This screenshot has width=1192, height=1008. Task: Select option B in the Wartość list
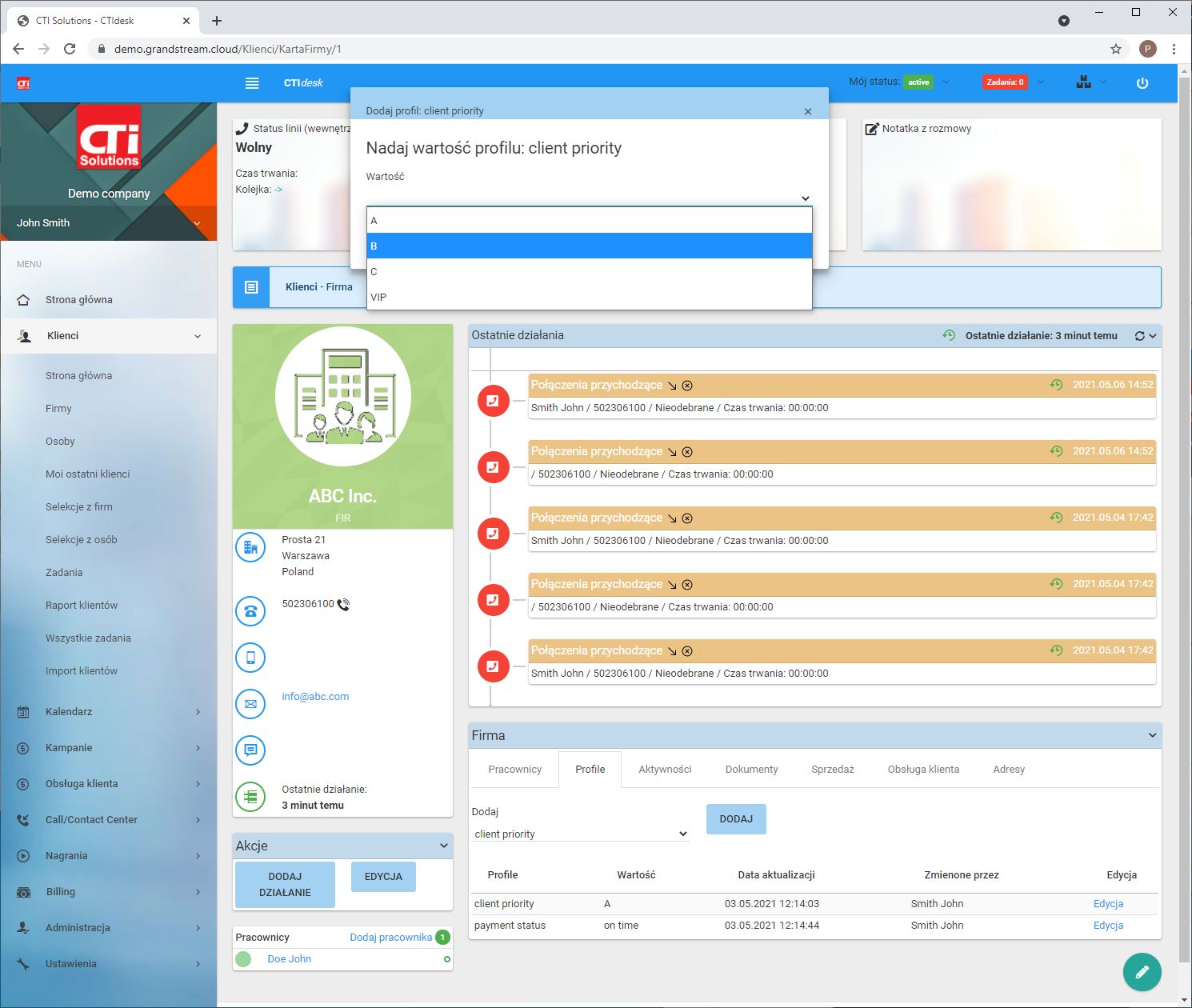[x=590, y=246]
